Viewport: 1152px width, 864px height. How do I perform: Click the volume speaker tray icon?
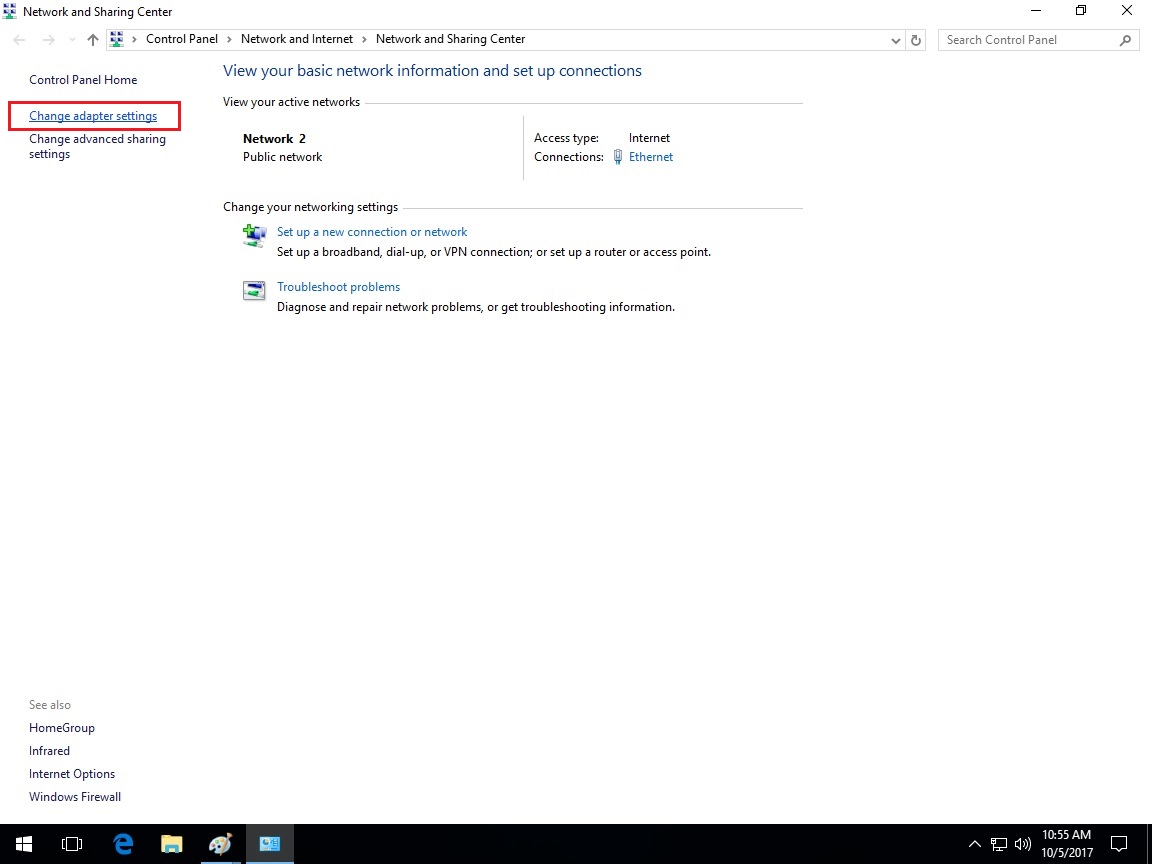tap(1023, 844)
